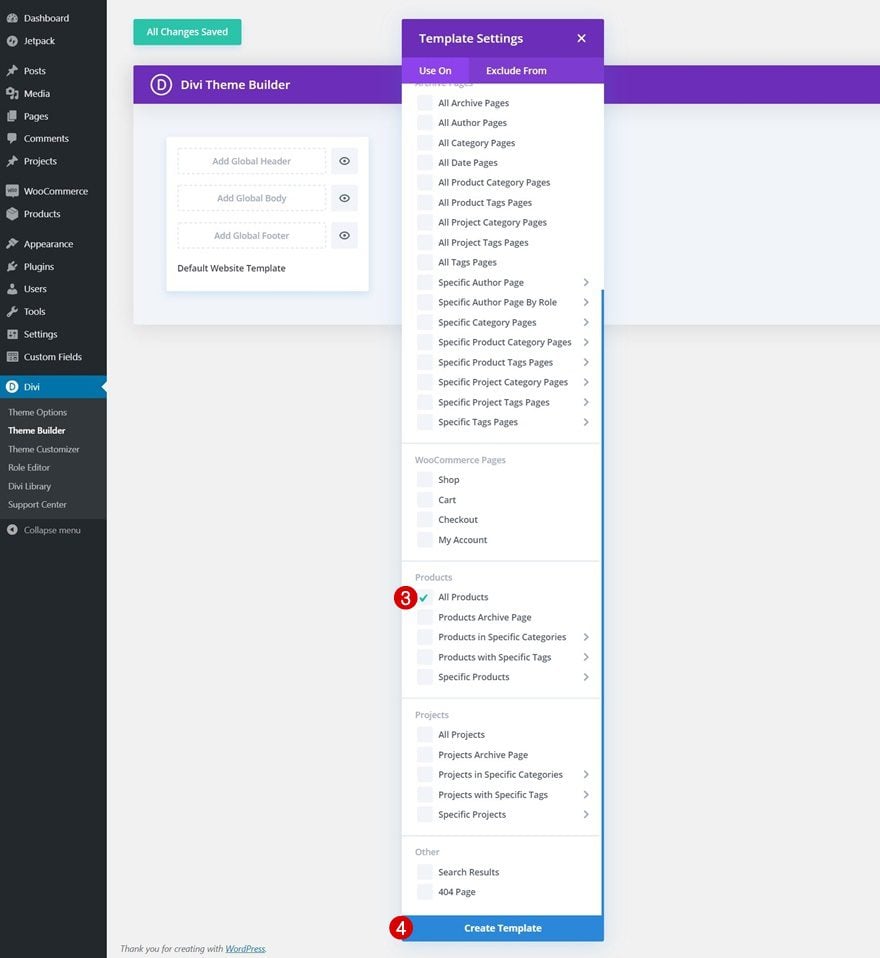Open Theme Customizer submenu item
The height and width of the screenshot is (958, 880).
[x=43, y=449]
